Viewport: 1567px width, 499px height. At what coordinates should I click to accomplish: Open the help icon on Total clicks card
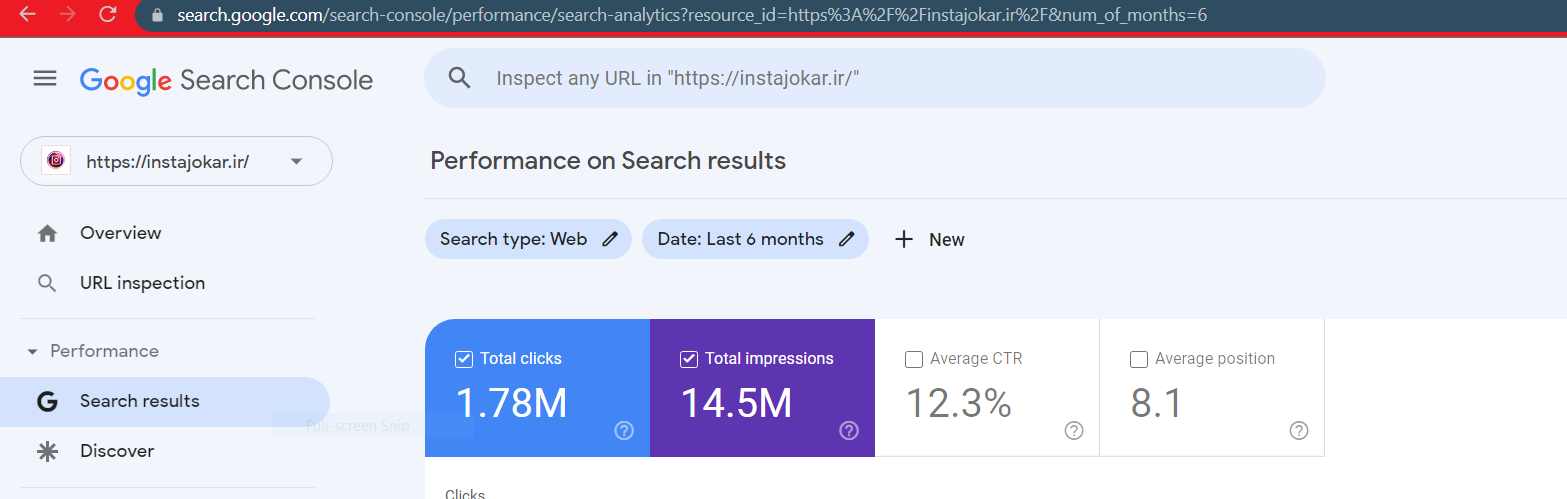coord(624,431)
